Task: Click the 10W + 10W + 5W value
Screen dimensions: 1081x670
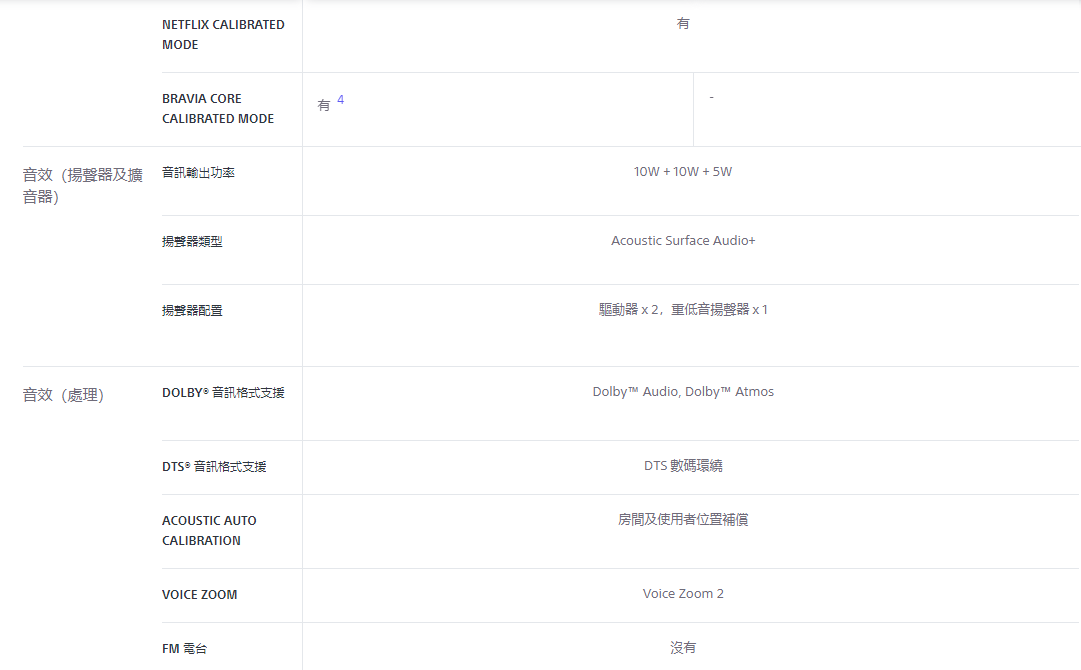Action: (683, 172)
